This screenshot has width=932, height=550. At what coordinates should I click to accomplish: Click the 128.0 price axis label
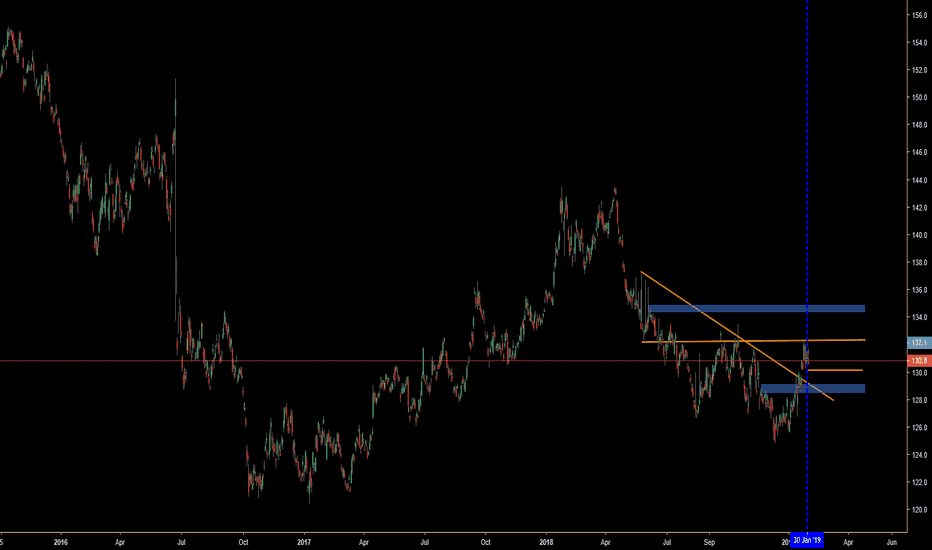tap(920, 400)
